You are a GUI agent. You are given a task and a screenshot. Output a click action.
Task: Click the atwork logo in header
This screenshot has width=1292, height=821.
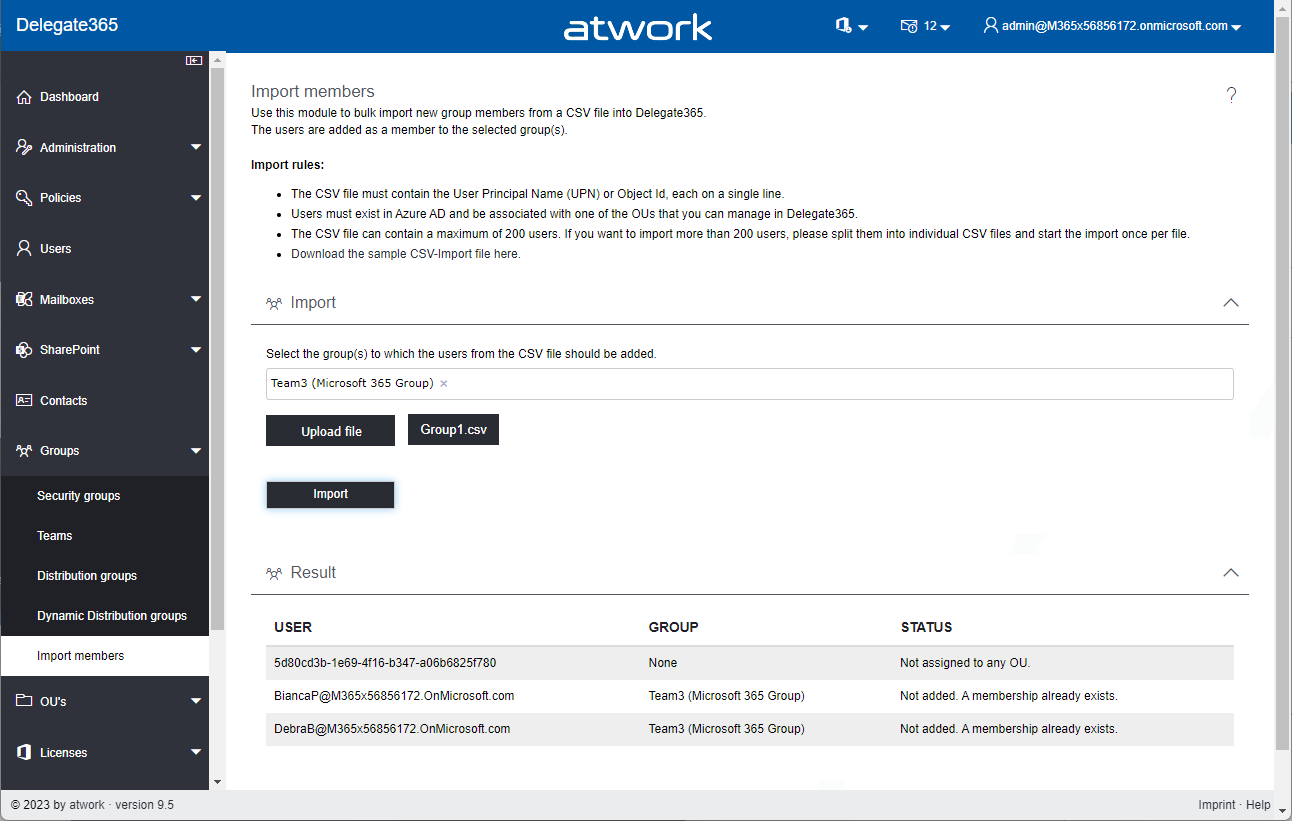638,27
